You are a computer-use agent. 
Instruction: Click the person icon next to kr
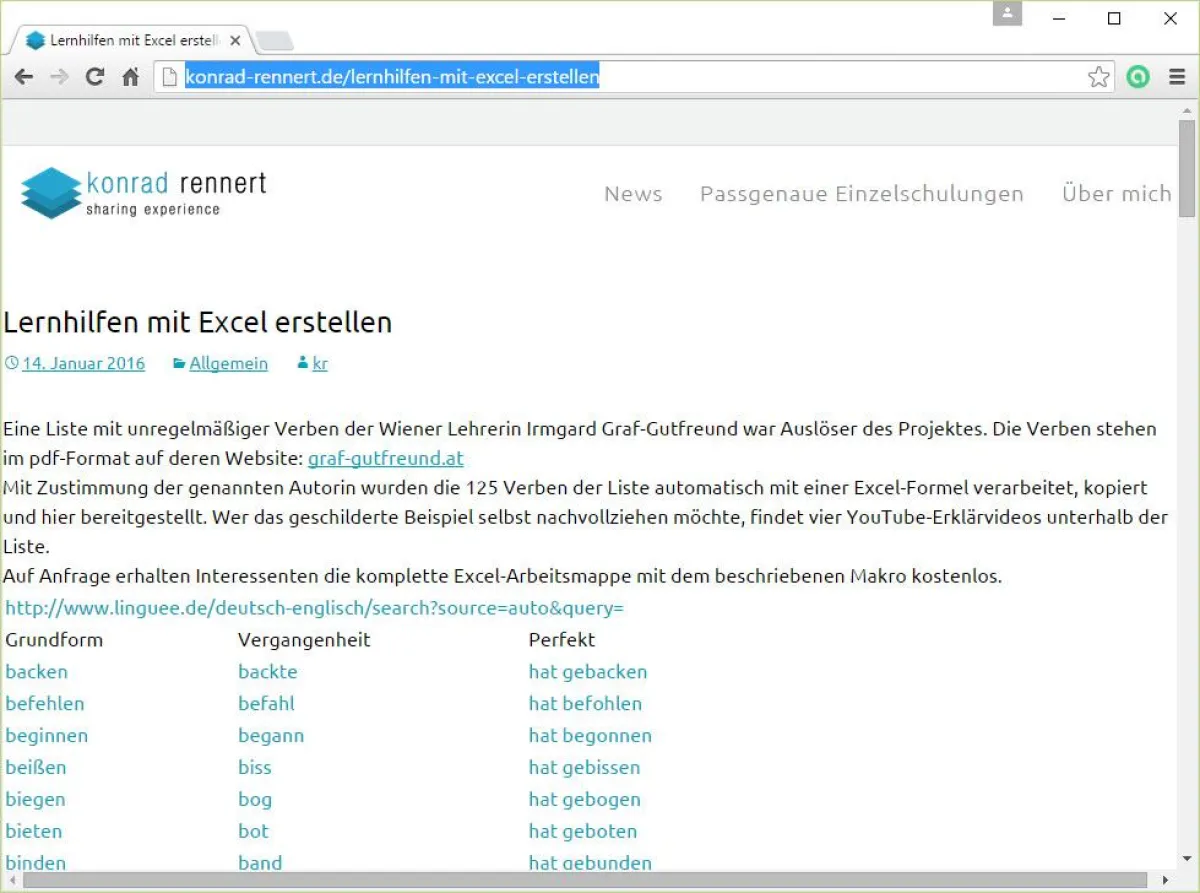(302, 363)
